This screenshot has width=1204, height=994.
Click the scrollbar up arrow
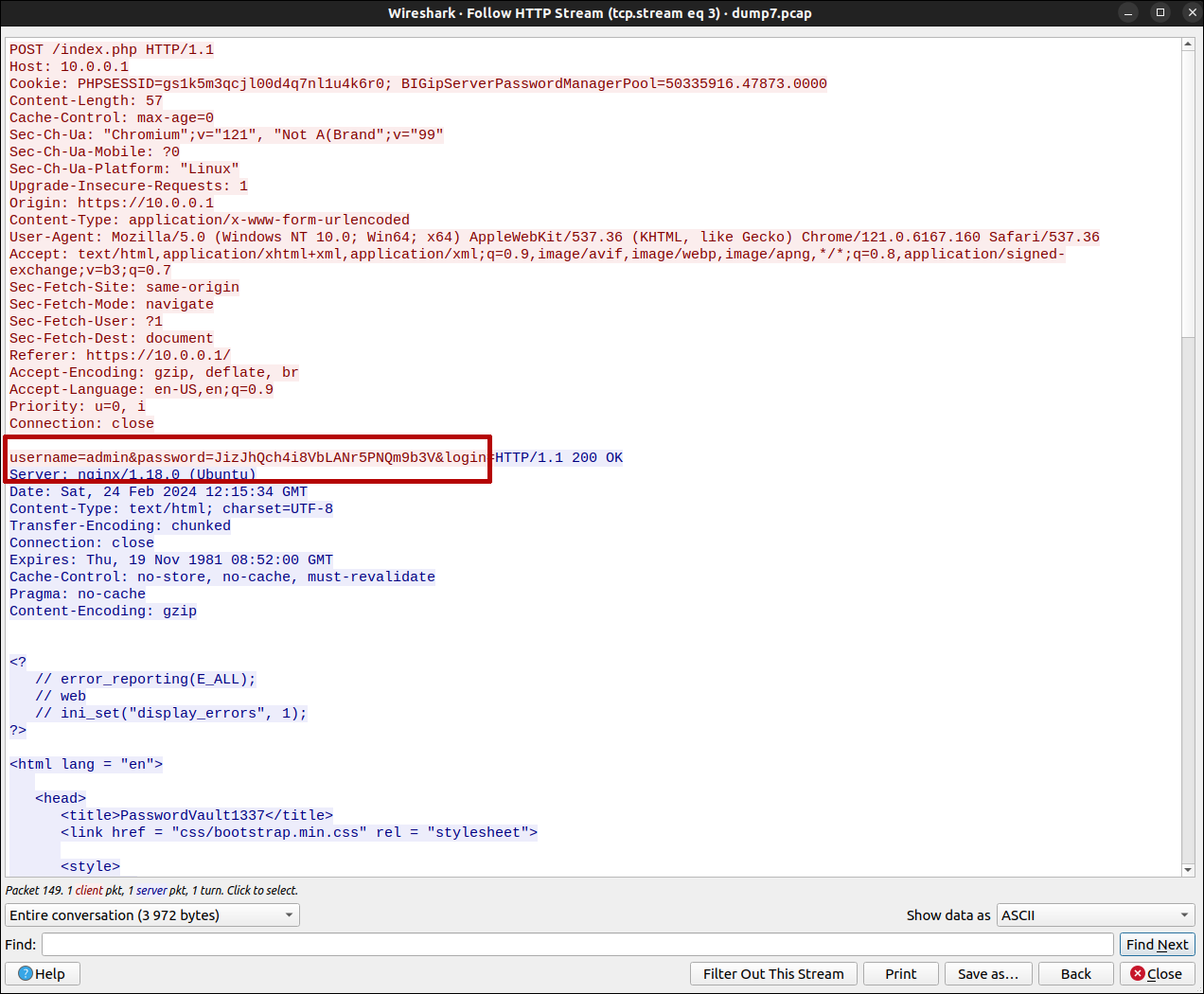[1188, 44]
